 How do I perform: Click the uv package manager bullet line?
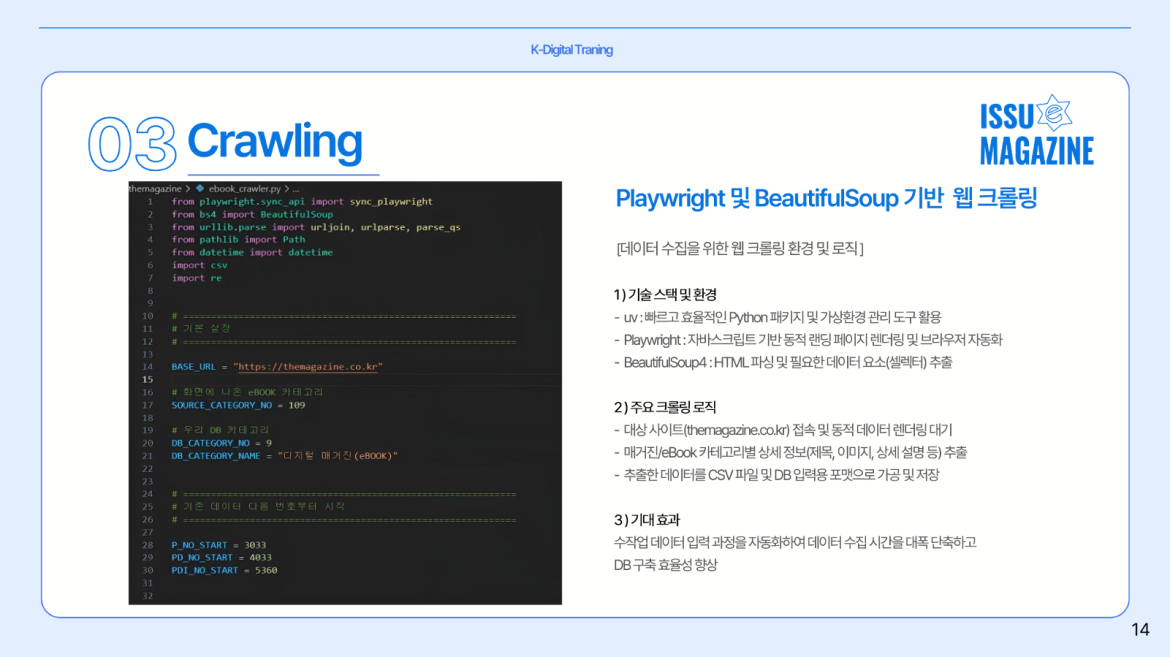(777, 317)
